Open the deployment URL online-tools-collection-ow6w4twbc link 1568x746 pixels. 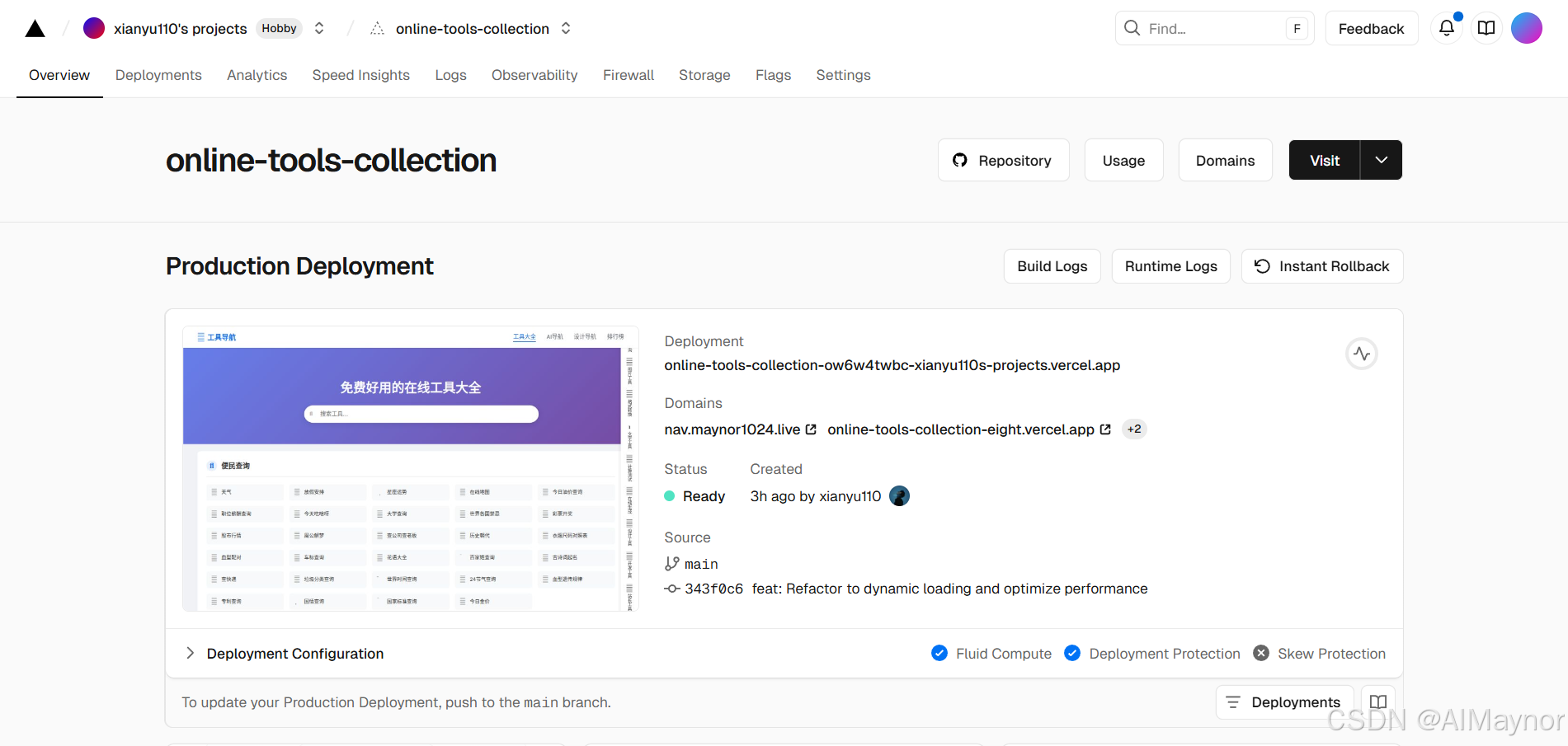892,365
